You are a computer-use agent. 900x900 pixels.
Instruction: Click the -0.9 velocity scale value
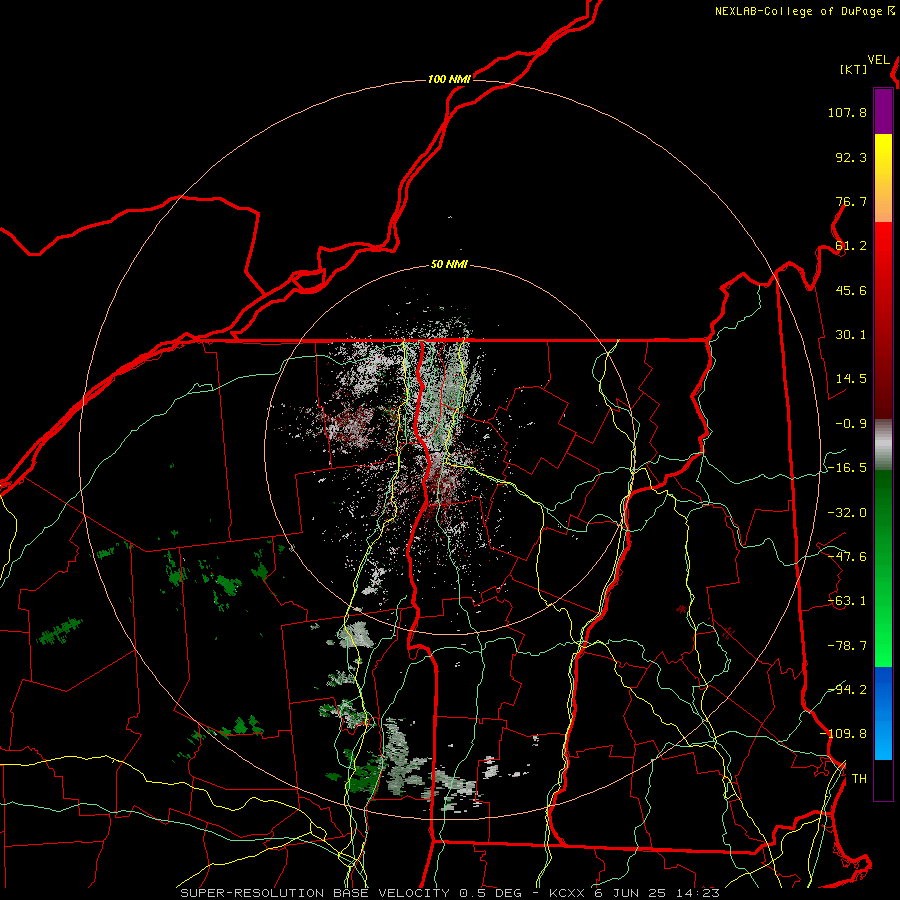pos(851,424)
